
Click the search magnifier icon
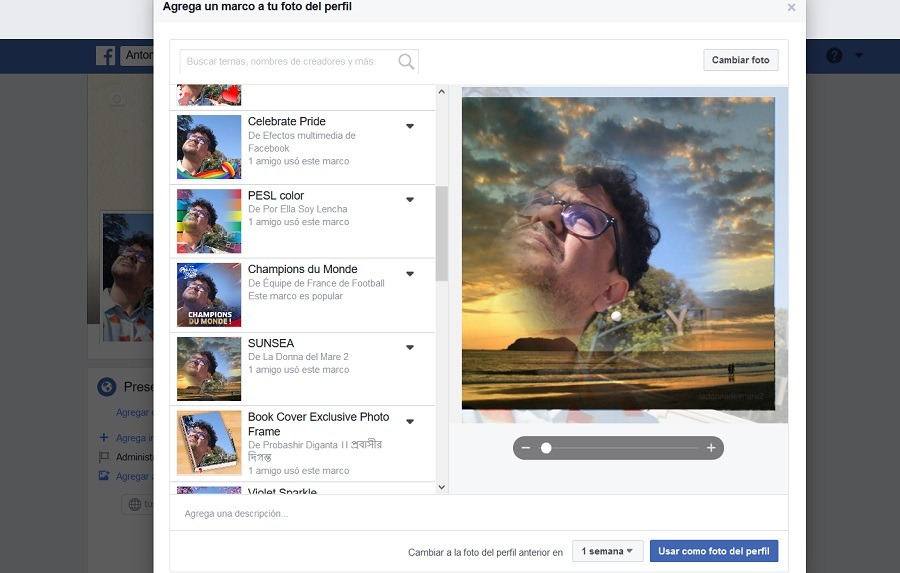405,62
